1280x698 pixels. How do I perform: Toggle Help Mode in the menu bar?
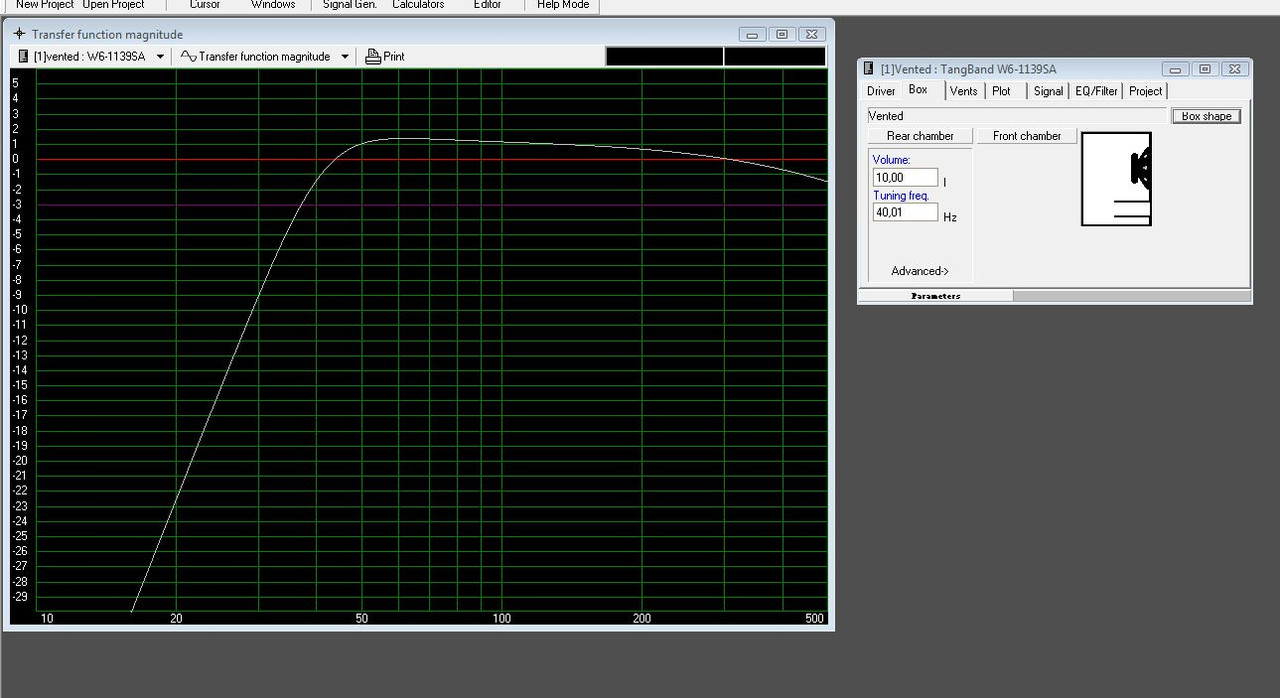563,5
